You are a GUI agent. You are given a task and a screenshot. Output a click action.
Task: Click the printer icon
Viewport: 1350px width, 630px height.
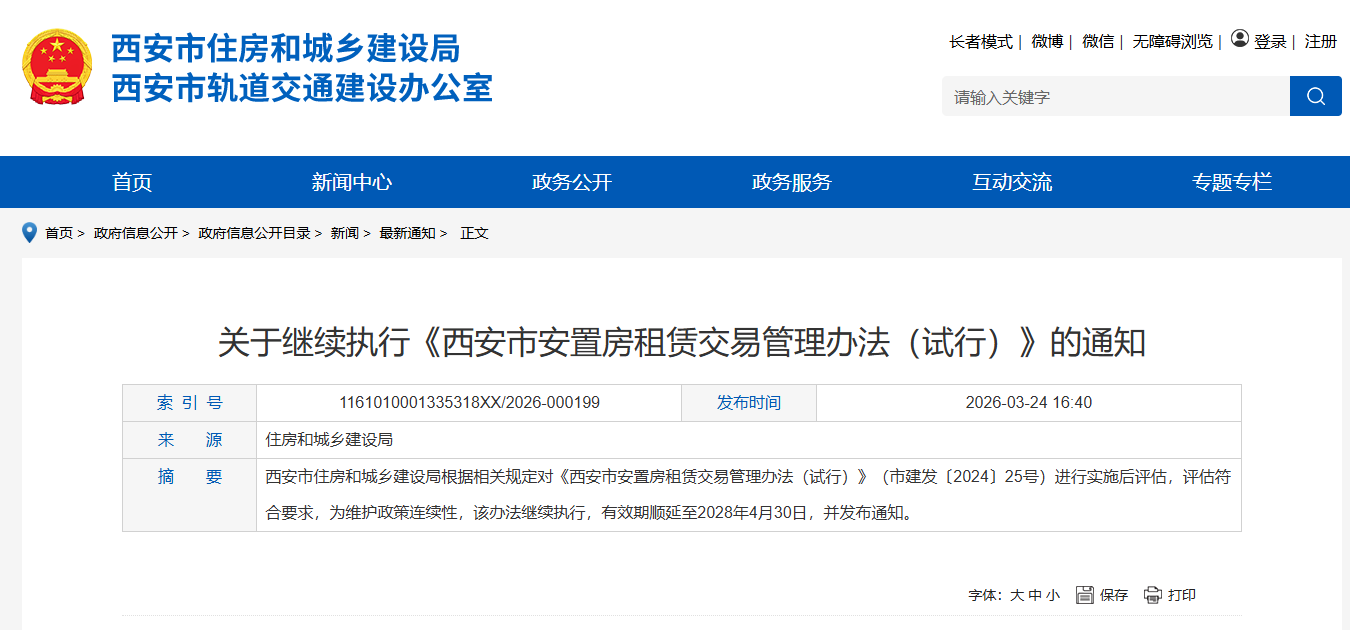click(1153, 595)
